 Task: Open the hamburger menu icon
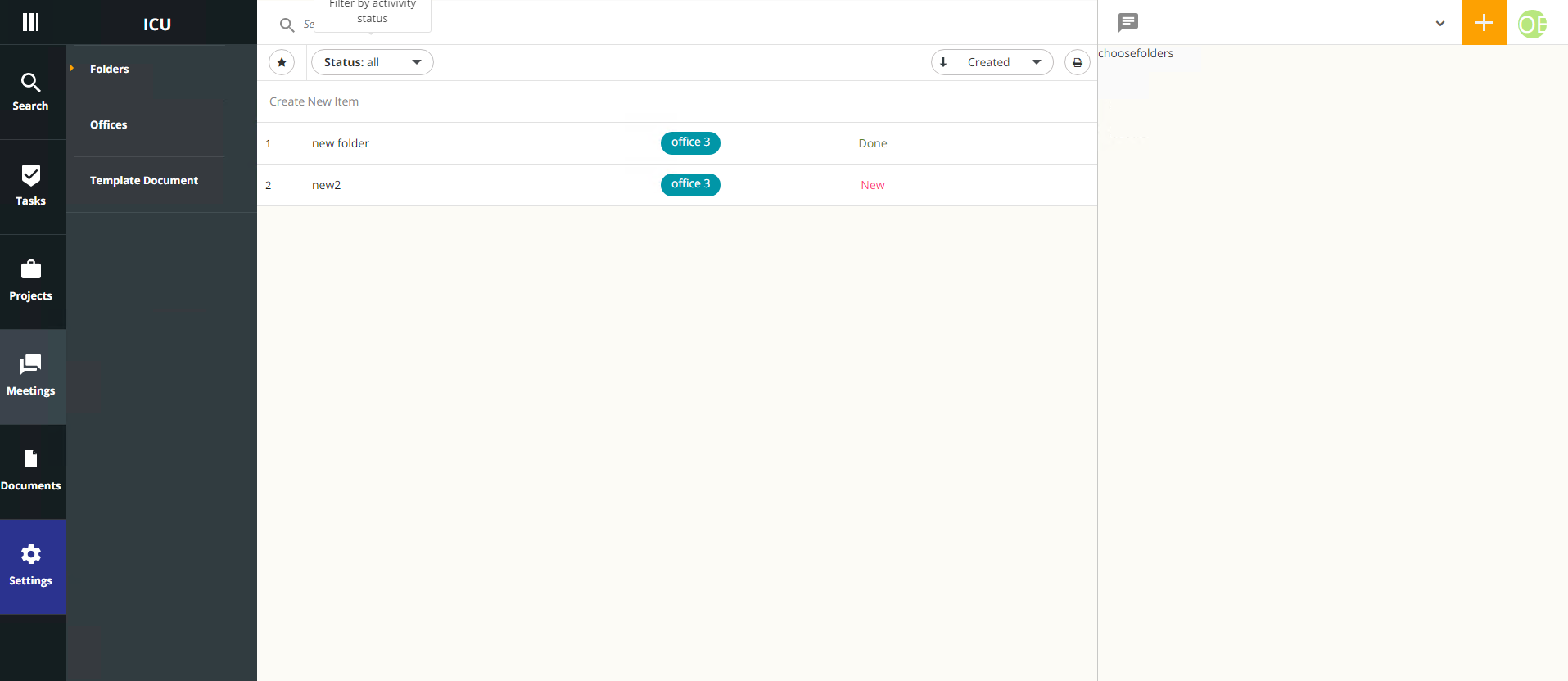(x=31, y=22)
